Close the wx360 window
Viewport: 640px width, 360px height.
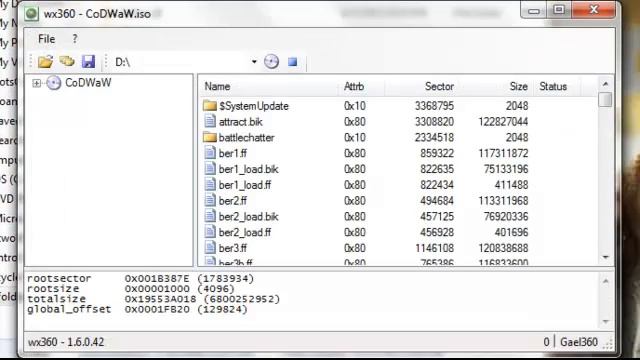(593, 10)
